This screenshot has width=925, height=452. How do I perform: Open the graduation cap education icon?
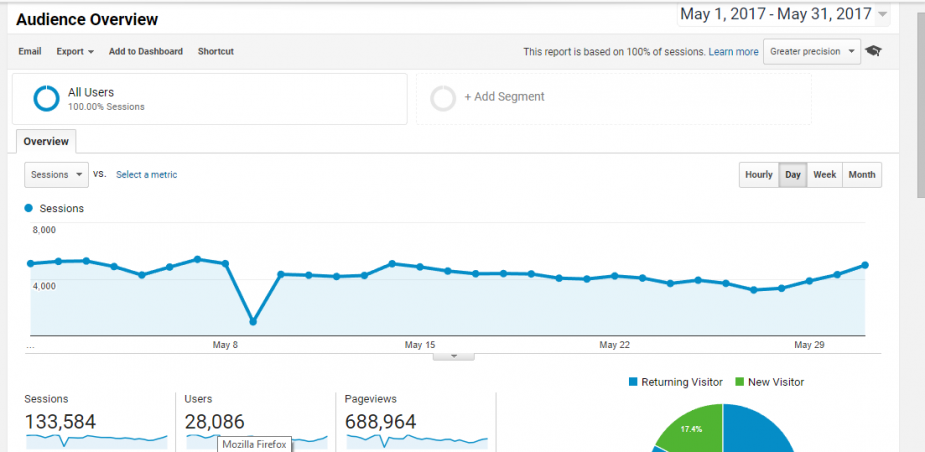[873, 51]
